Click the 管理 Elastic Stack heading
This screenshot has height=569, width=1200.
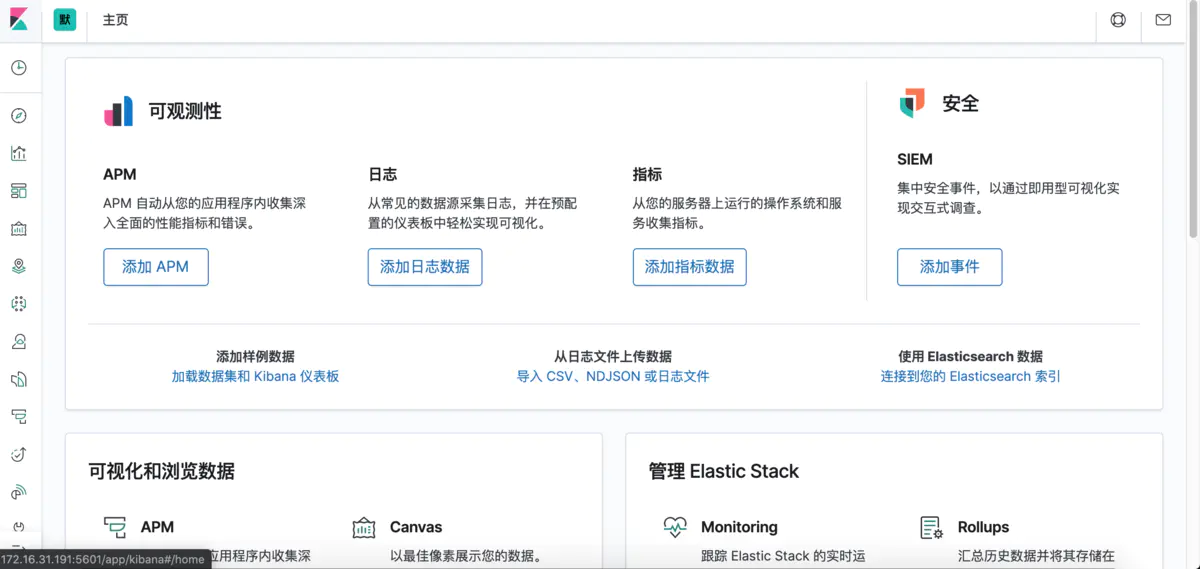(724, 471)
